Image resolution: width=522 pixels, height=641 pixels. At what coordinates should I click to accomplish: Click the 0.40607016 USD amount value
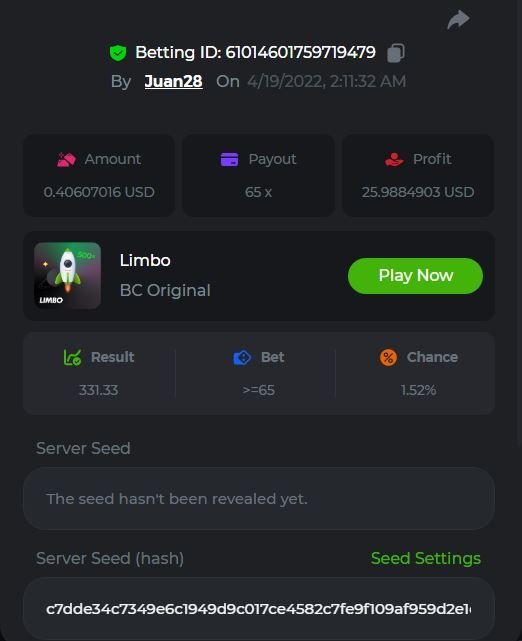[99, 192]
